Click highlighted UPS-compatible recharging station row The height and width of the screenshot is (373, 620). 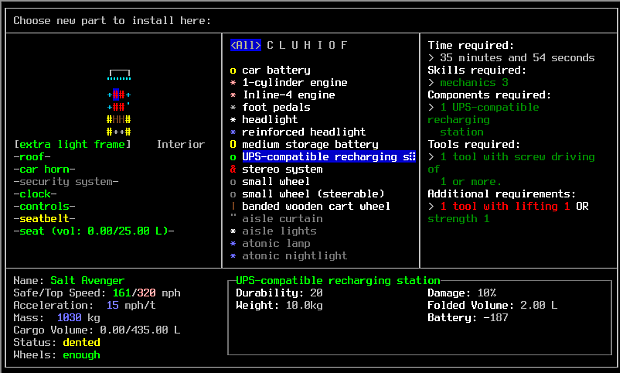[329, 157]
